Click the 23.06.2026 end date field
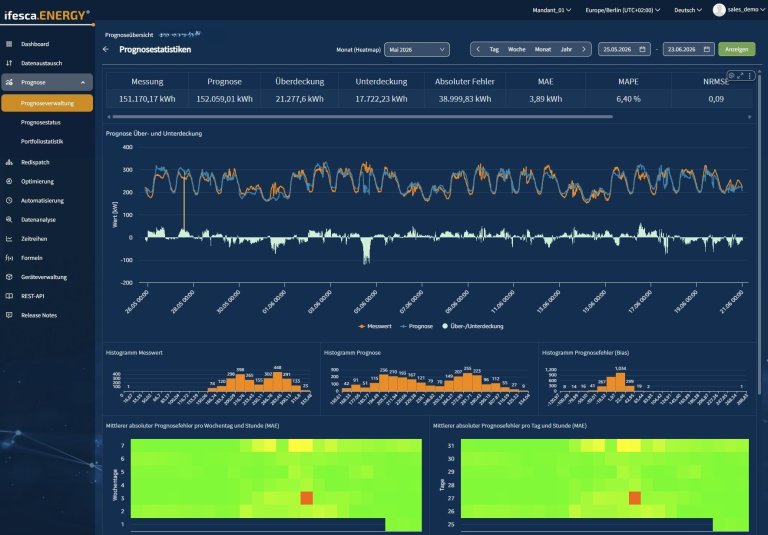 pos(689,49)
